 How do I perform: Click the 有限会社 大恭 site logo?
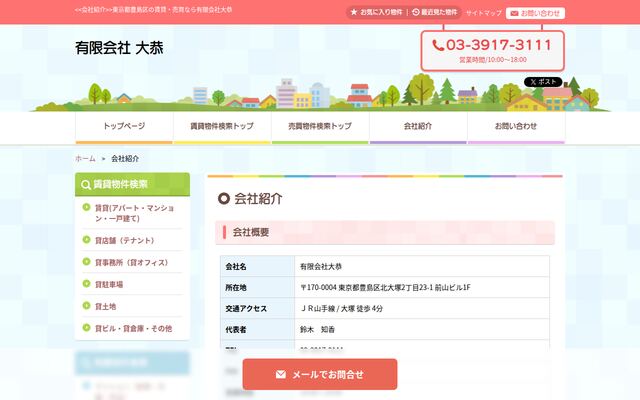119,48
